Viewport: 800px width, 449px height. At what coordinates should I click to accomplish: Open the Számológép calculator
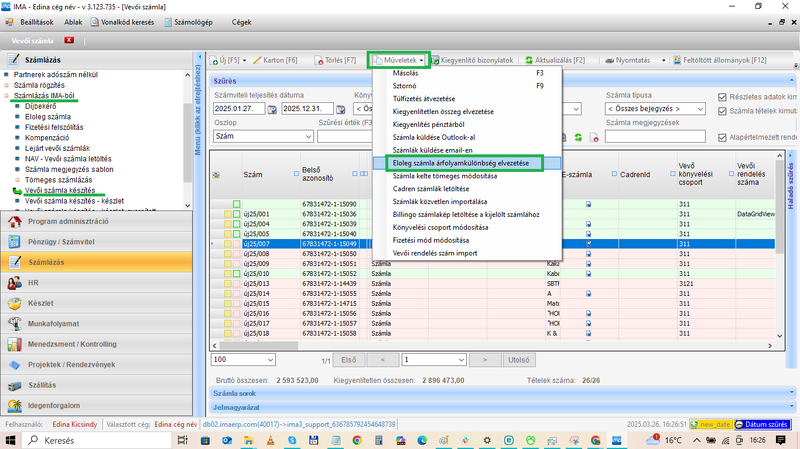point(188,22)
